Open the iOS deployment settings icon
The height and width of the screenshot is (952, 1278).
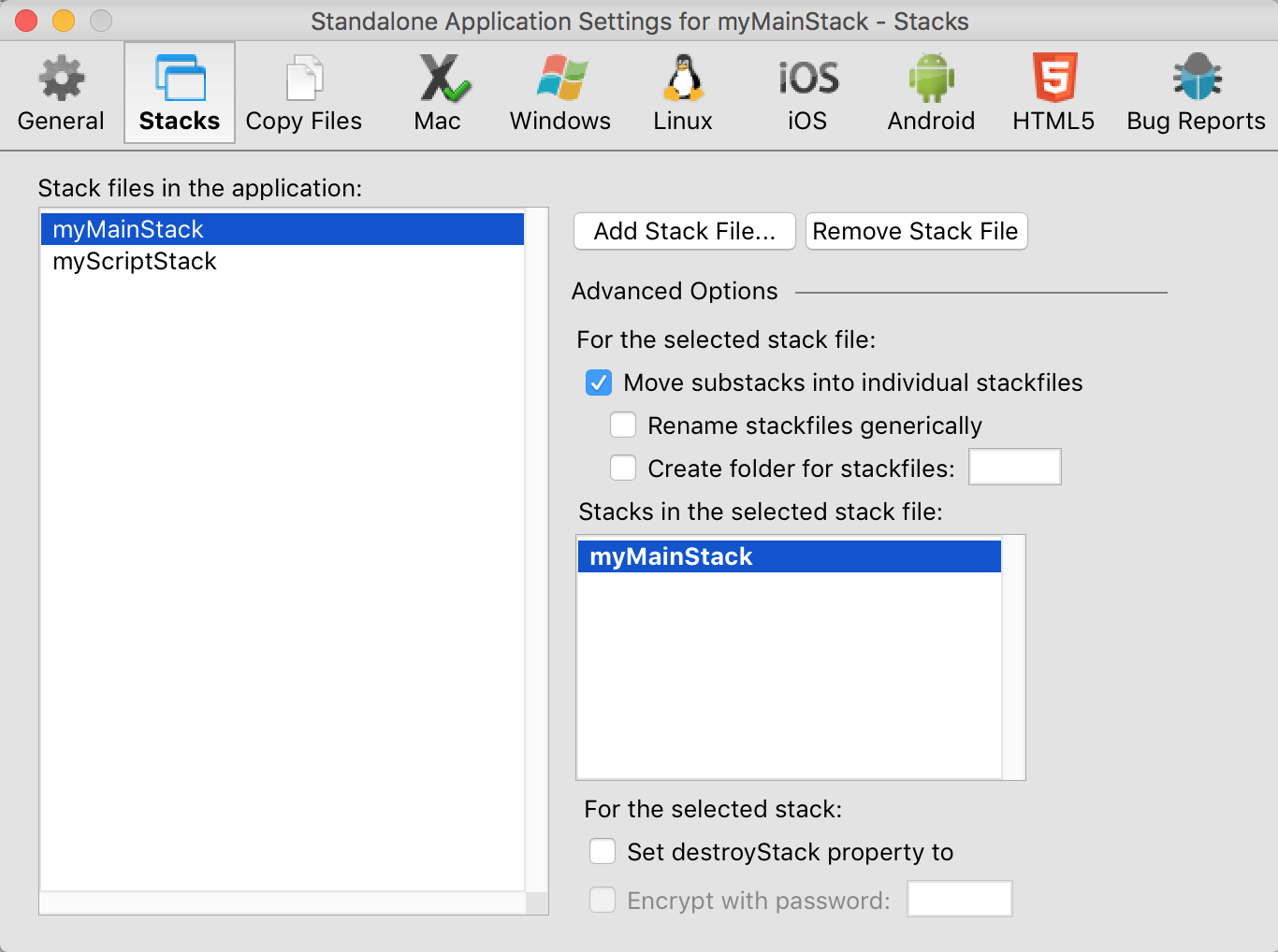tap(807, 79)
